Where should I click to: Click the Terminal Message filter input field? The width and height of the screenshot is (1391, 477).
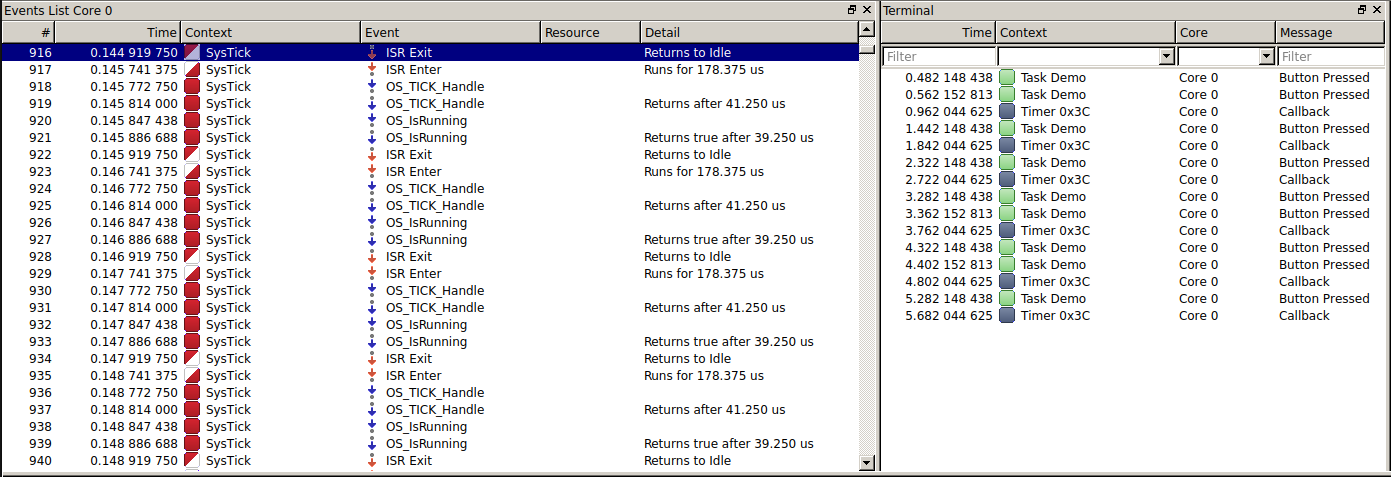coord(1332,57)
